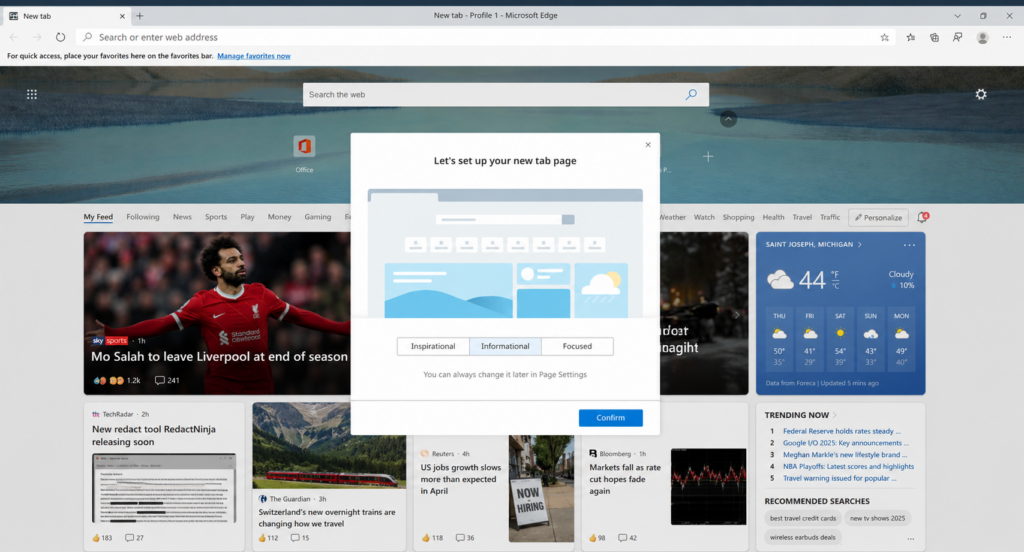Open the Gaming feed tab
The image size is (1024, 552).
[x=318, y=217]
